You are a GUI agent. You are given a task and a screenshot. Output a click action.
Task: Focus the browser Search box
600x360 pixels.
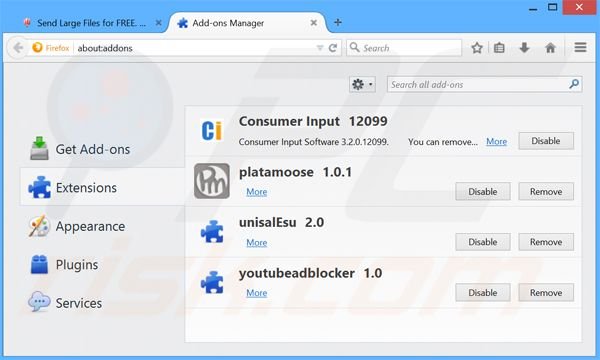click(404, 48)
